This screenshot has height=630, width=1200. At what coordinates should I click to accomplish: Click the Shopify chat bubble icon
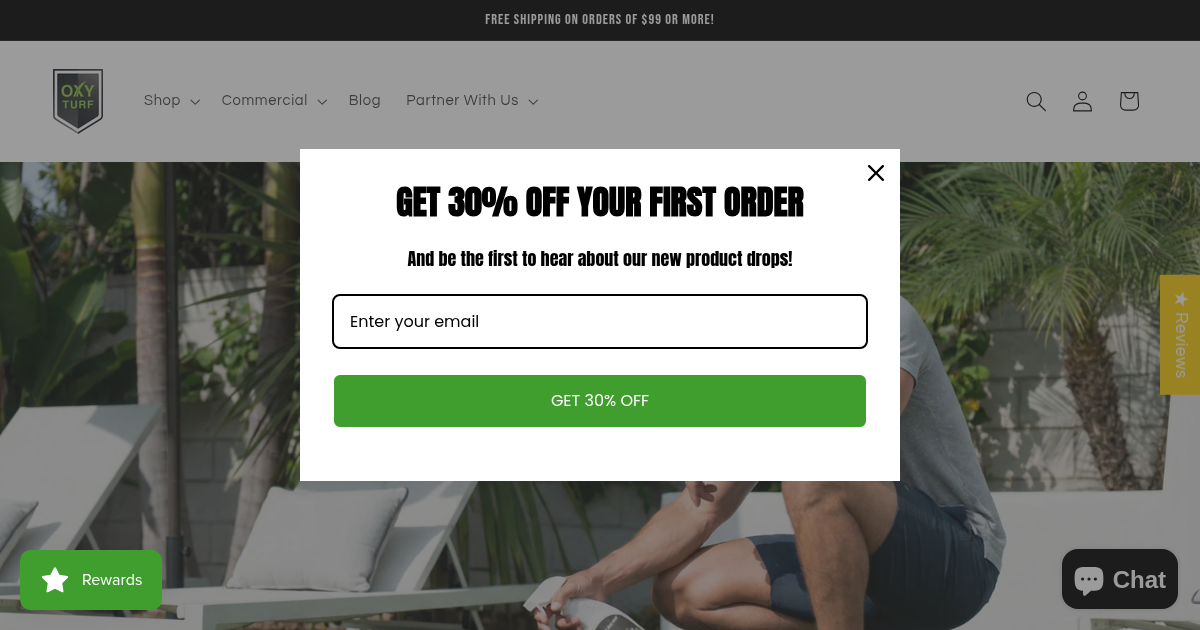pyautogui.click(x=1089, y=580)
